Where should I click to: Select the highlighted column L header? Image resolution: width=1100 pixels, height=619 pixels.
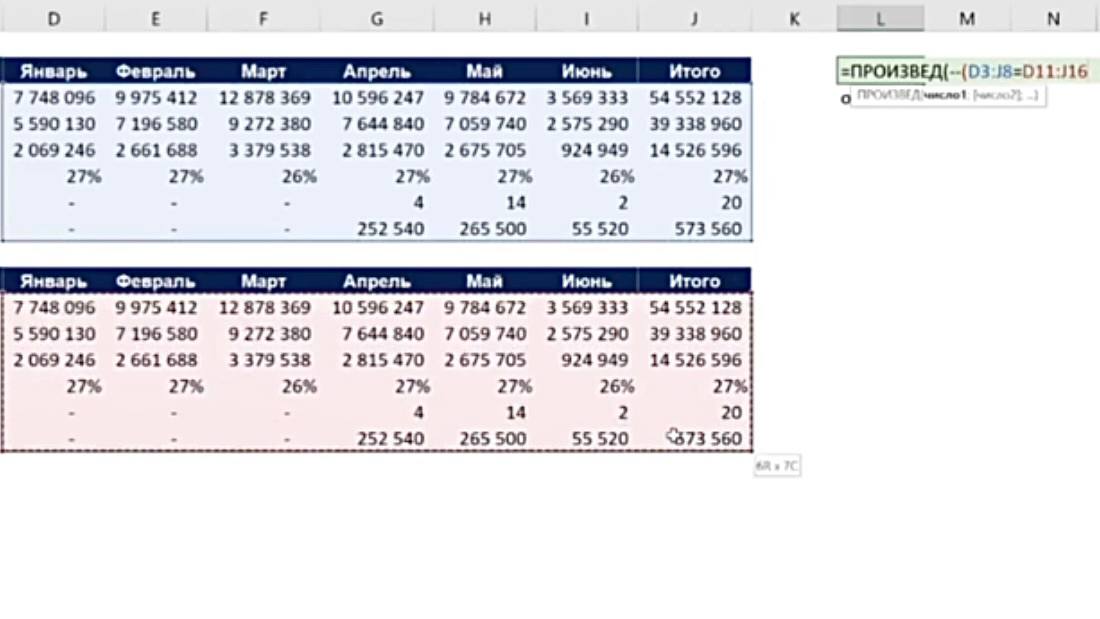point(880,19)
